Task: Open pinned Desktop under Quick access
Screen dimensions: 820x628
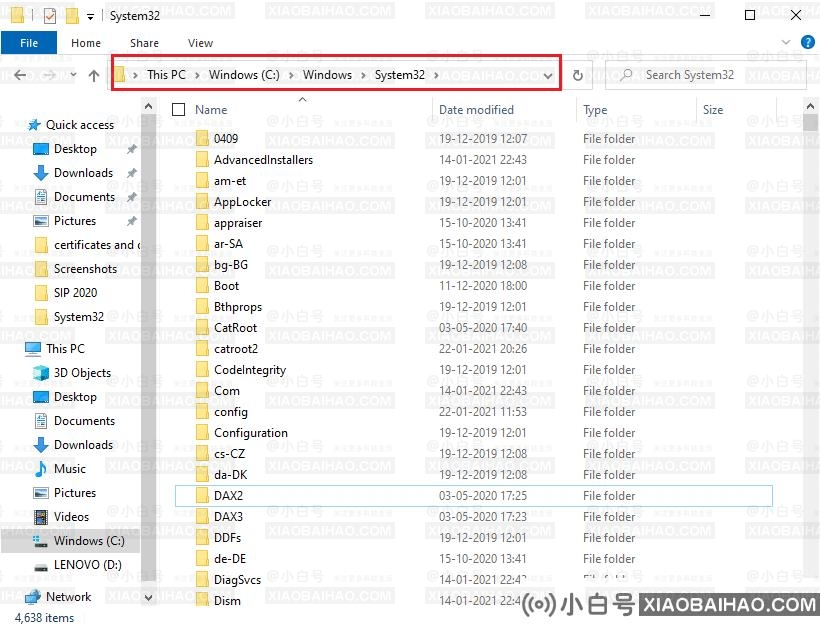Action: pos(75,149)
